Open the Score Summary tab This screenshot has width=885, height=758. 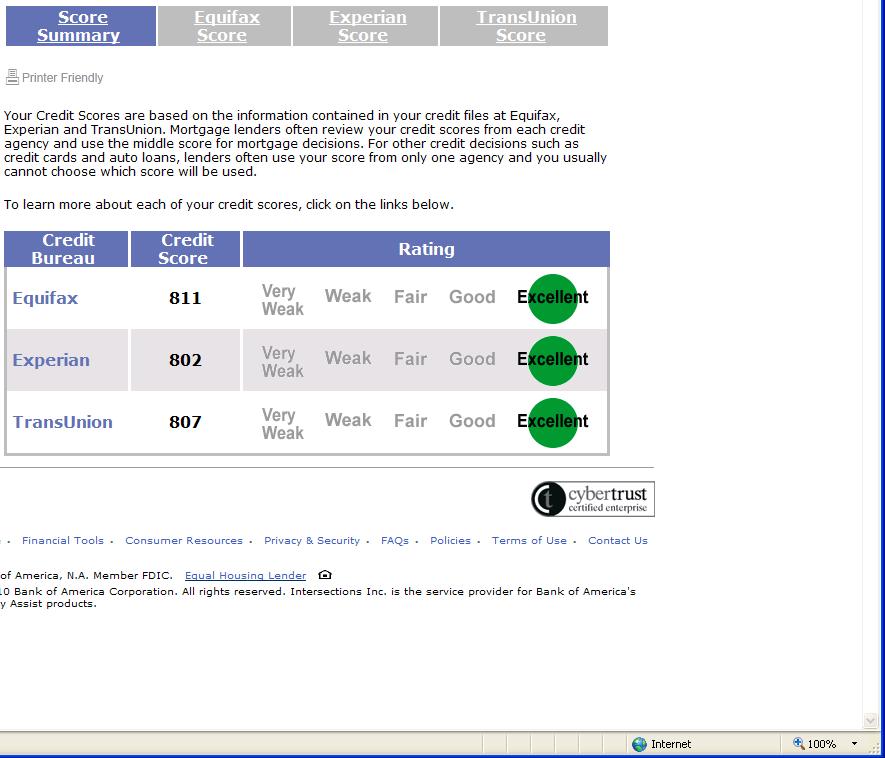(81, 26)
